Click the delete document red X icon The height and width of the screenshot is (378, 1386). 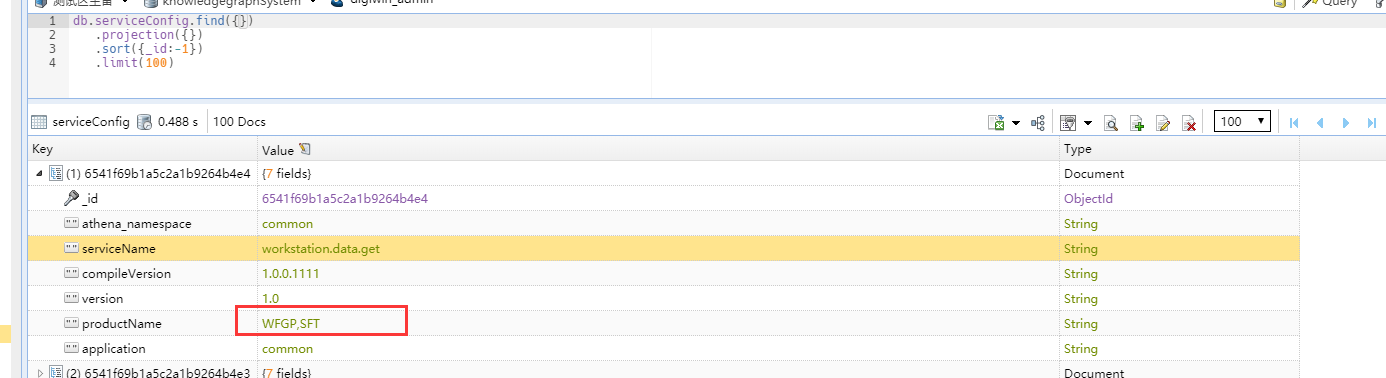pos(1189,123)
